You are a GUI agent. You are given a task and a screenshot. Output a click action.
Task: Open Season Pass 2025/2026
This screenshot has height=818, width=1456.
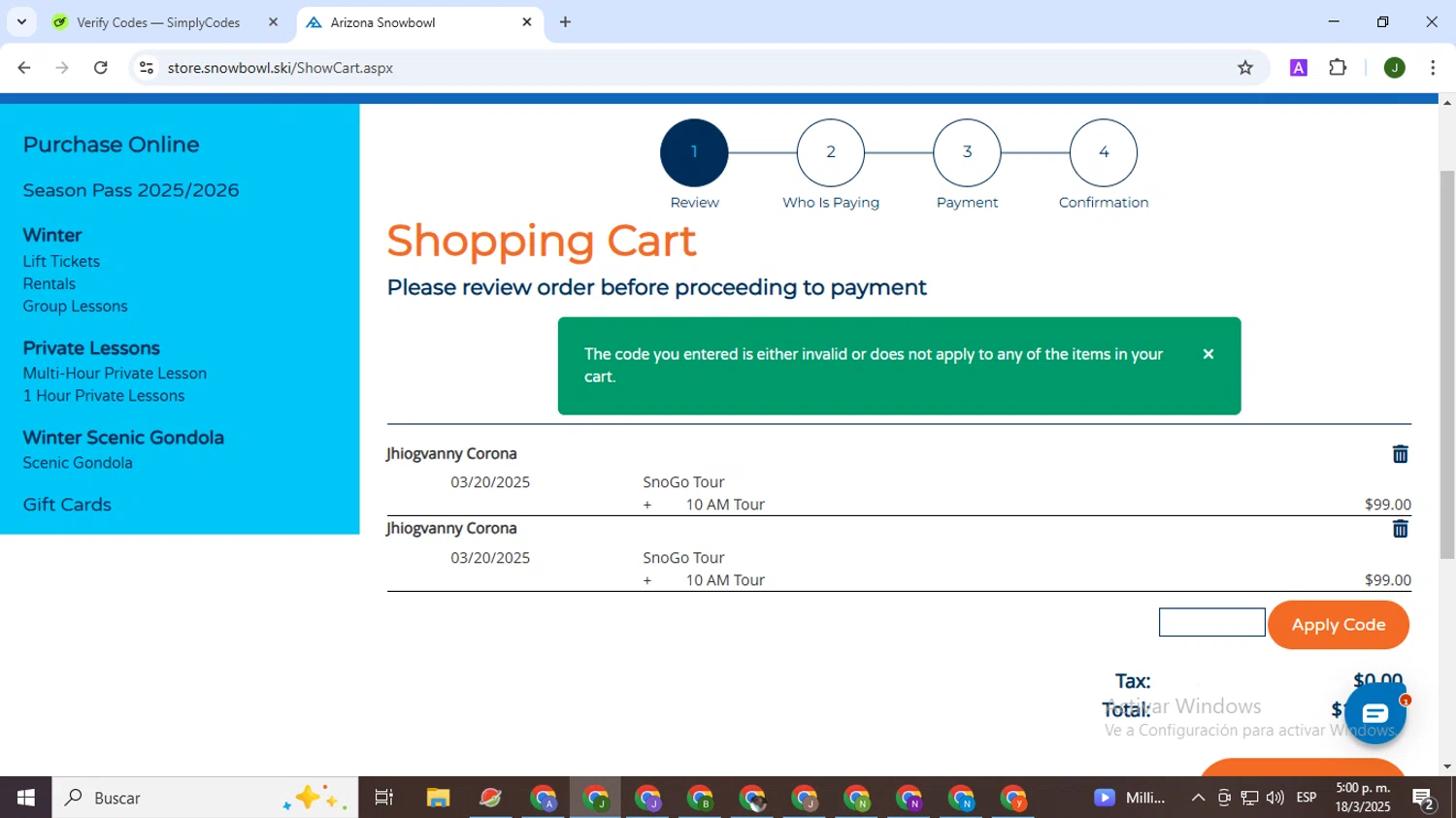point(131,190)
